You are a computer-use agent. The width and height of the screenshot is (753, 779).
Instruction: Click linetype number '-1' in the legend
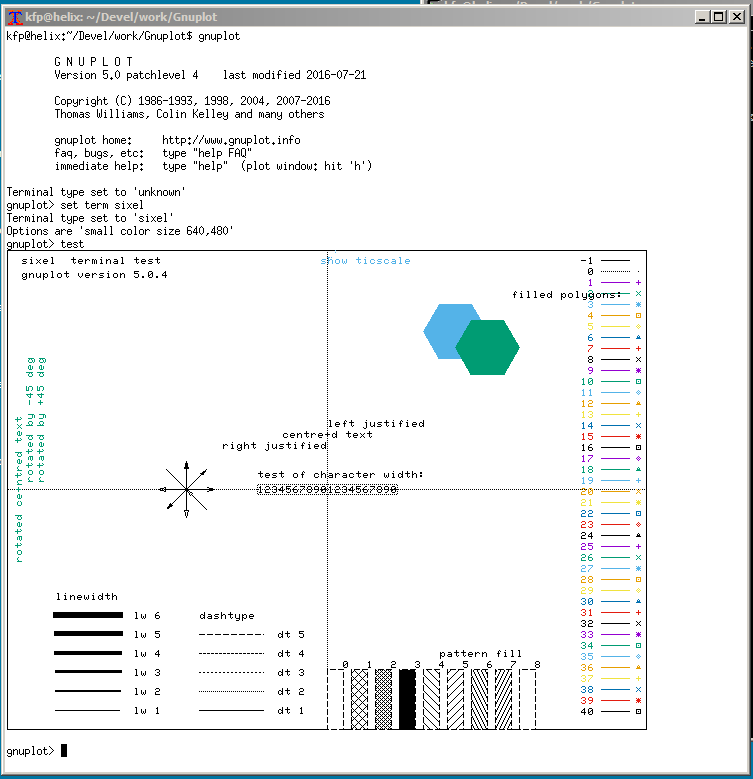[x=587, y=260]
